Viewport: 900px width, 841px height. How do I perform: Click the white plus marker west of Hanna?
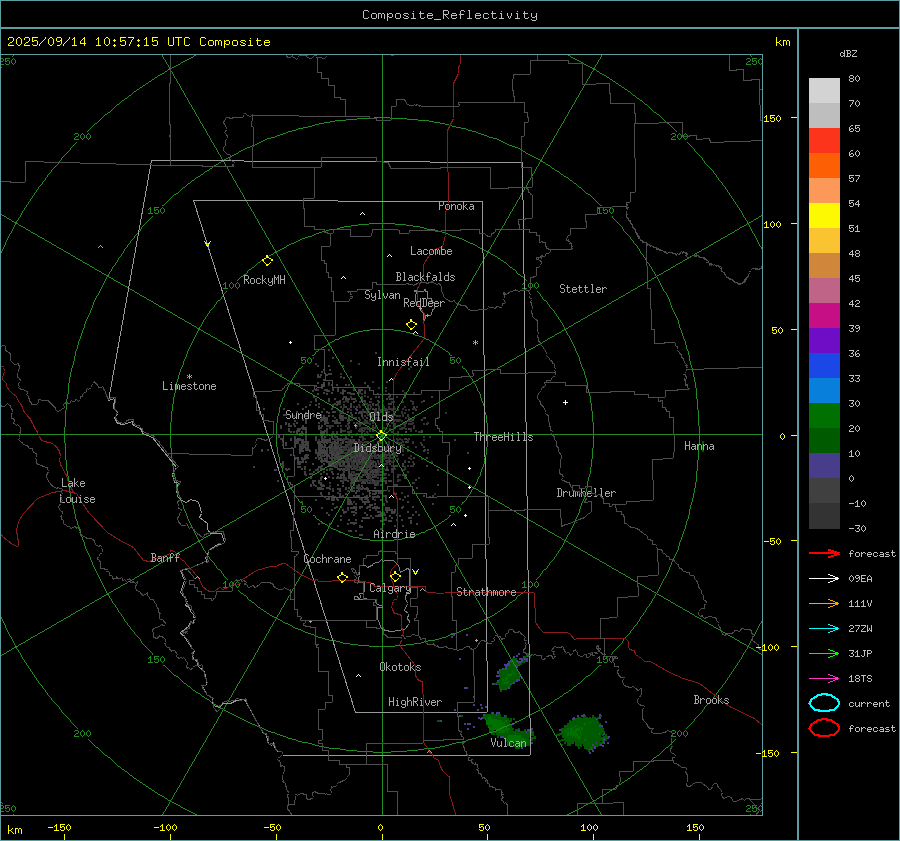(565, 402)
